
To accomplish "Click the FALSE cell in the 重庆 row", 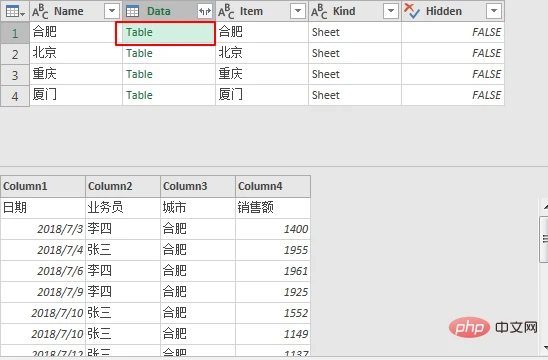I will coord(453,74).
